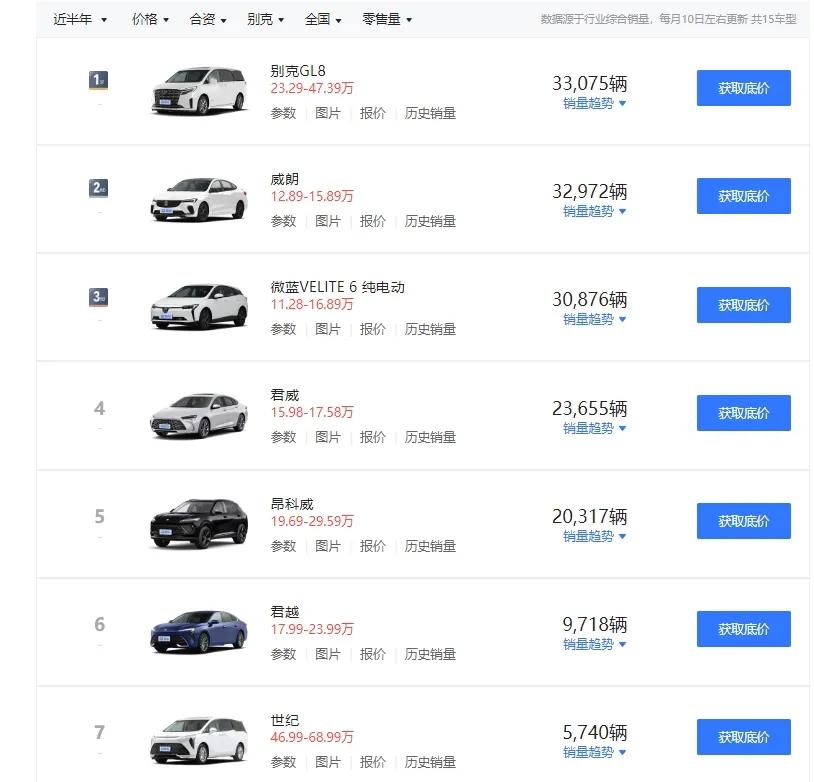Open the blue 君越 car image

199,632
